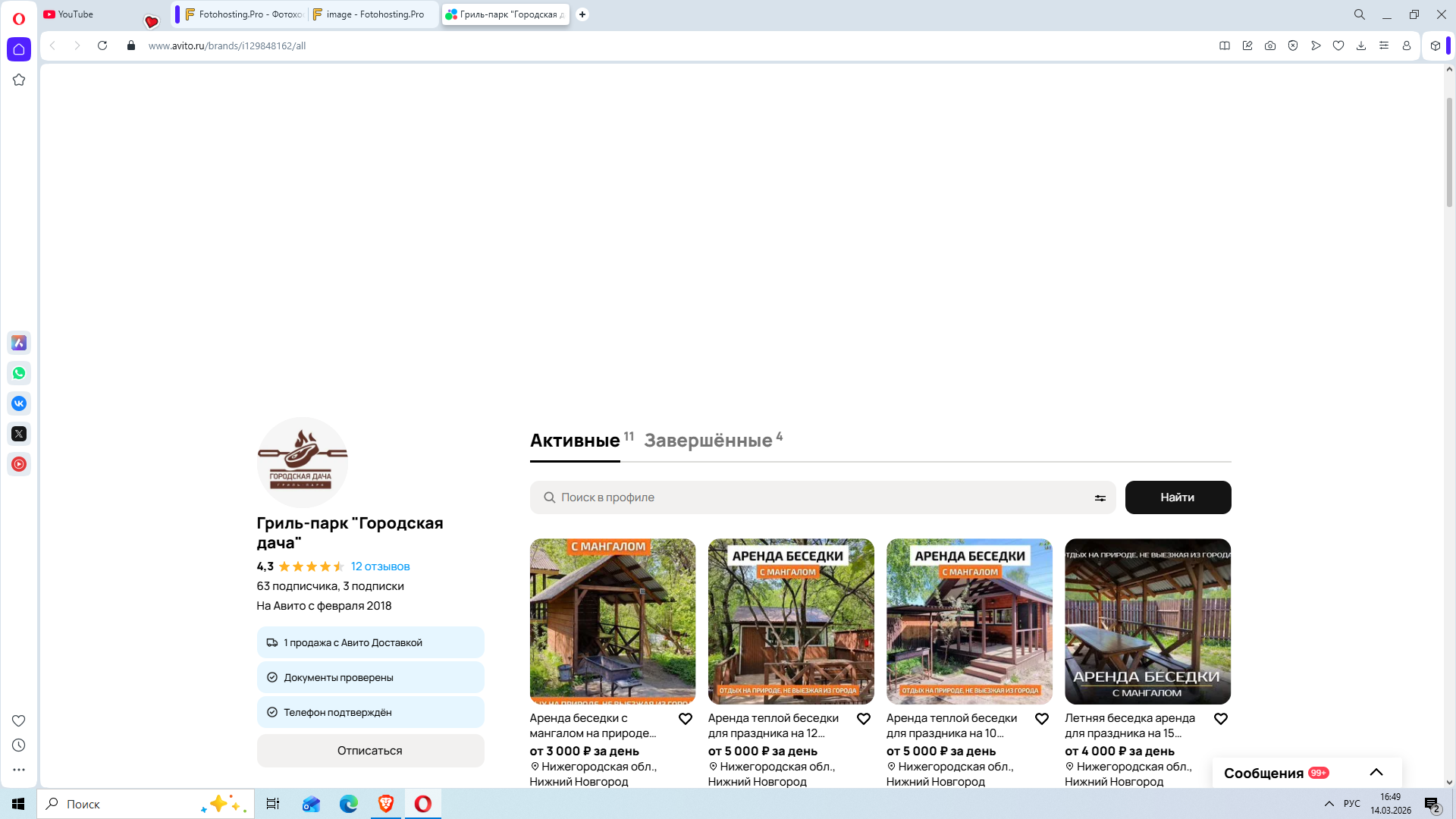Open browser downloads icon
The image size is (1456, 819).
[x=1361, y=45]
